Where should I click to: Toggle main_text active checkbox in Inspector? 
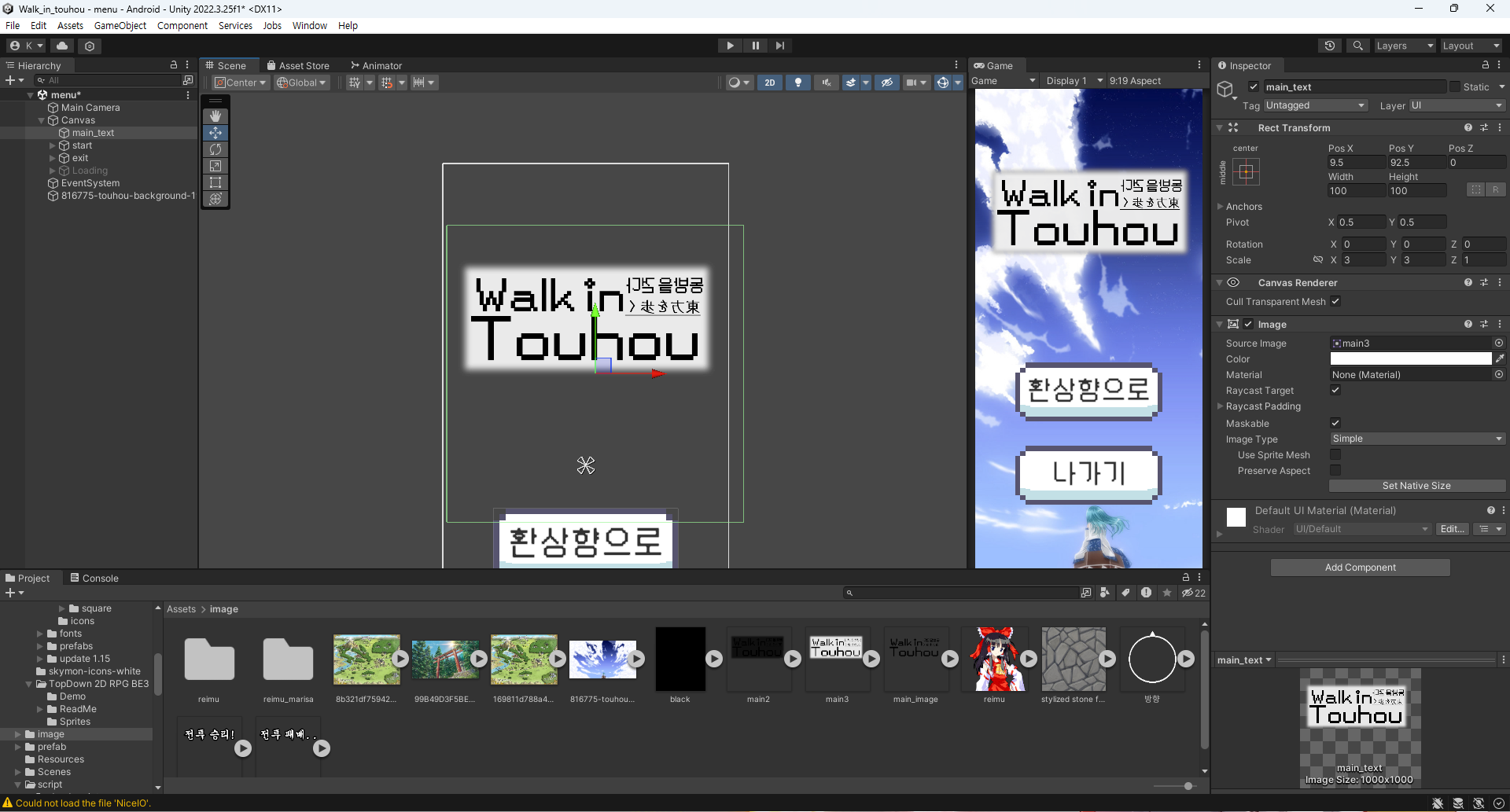pyautogui.click(x=1254, y=87)
